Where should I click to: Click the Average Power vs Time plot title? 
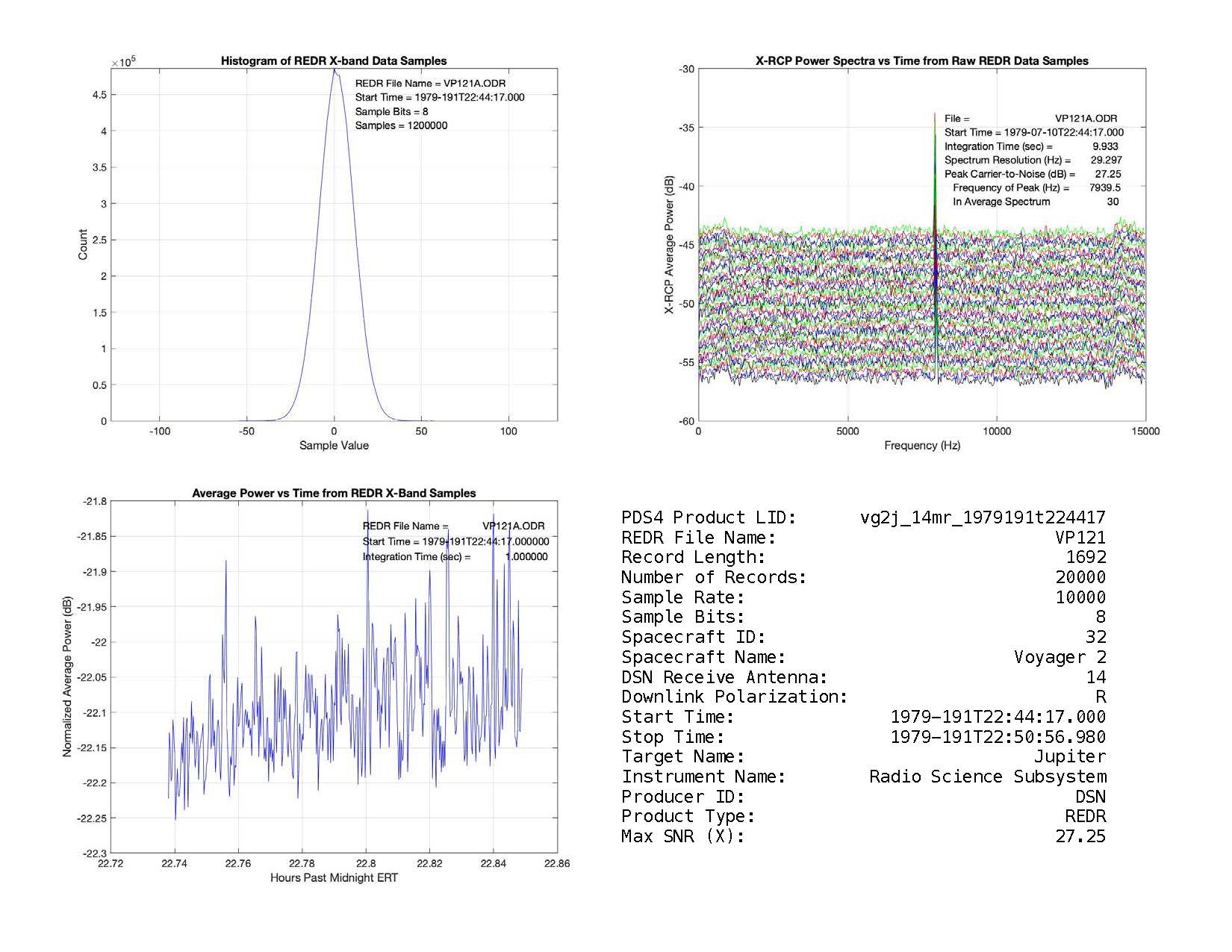[334, 493]
